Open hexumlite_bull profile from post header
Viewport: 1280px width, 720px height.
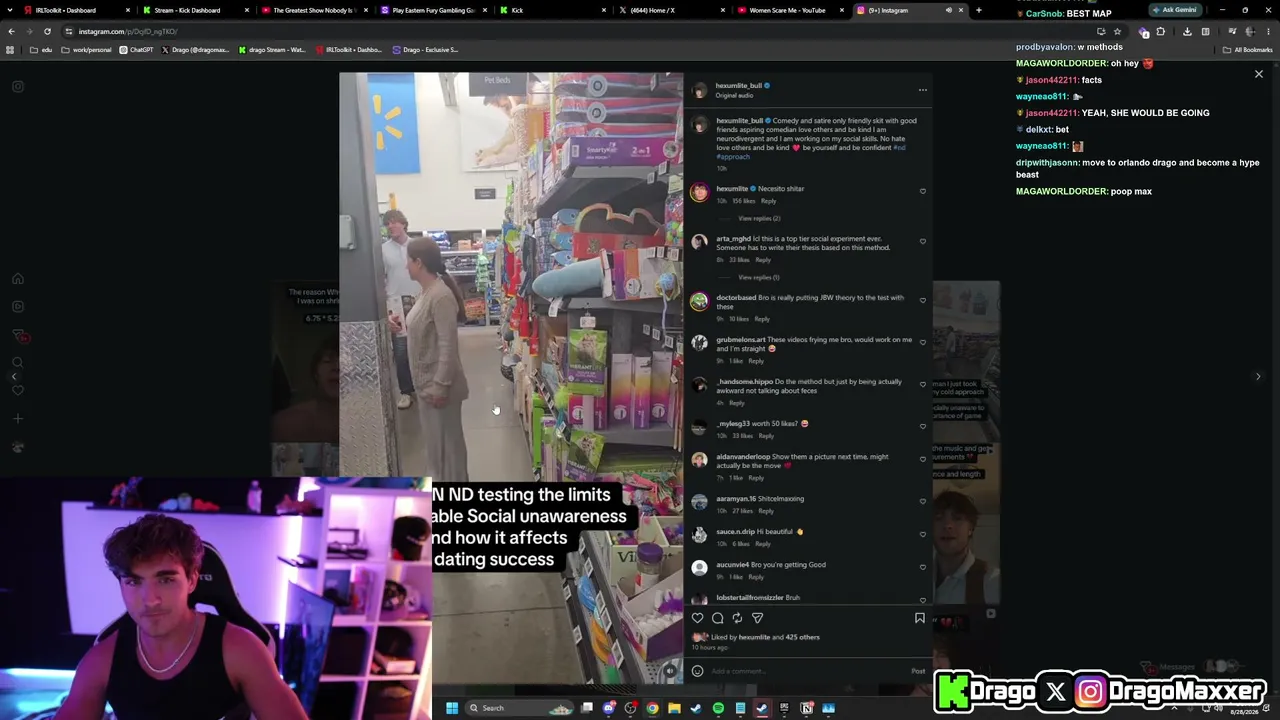click(739, 86)
